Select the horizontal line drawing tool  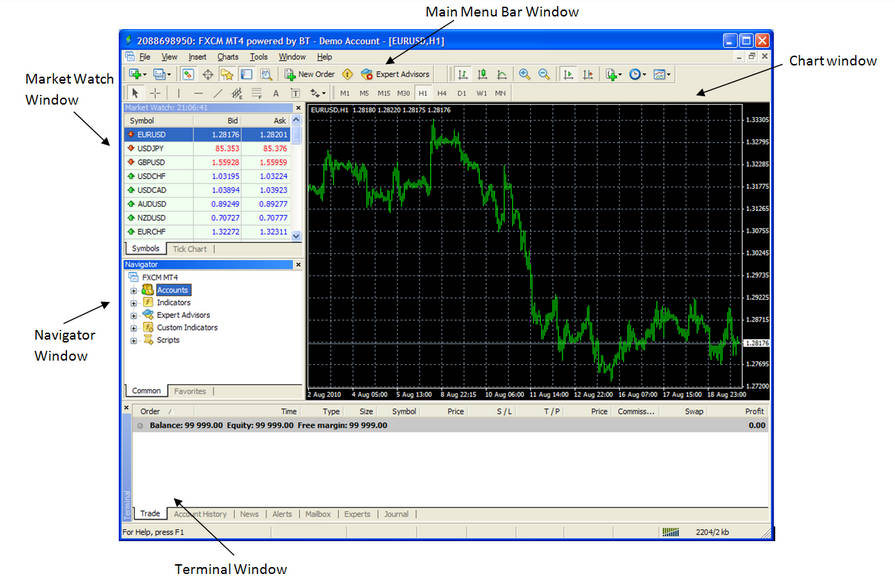pos(198,93)
